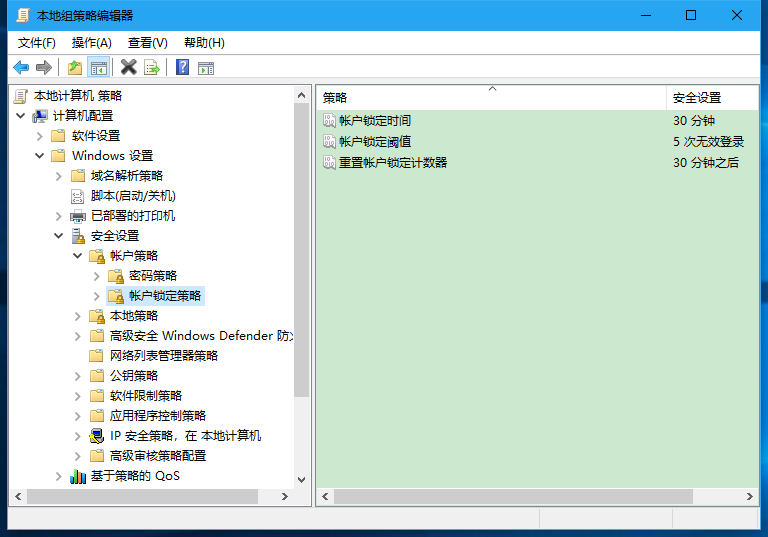Open the 查看(V) menu
Screen dimensions: 768x537
tap(147, 43)
